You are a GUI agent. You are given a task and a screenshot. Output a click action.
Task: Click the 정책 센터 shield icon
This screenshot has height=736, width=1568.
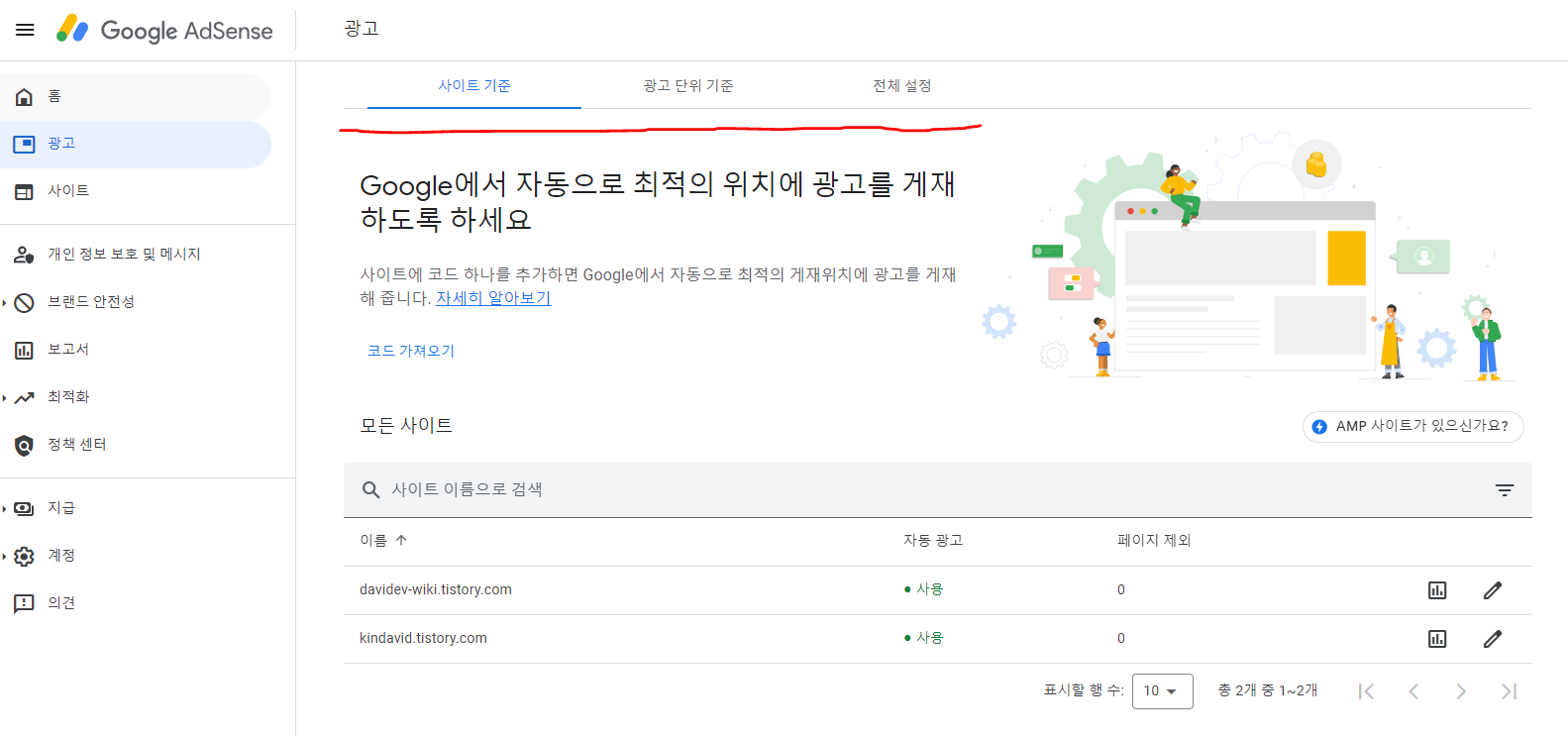click(x=24, y=445)
